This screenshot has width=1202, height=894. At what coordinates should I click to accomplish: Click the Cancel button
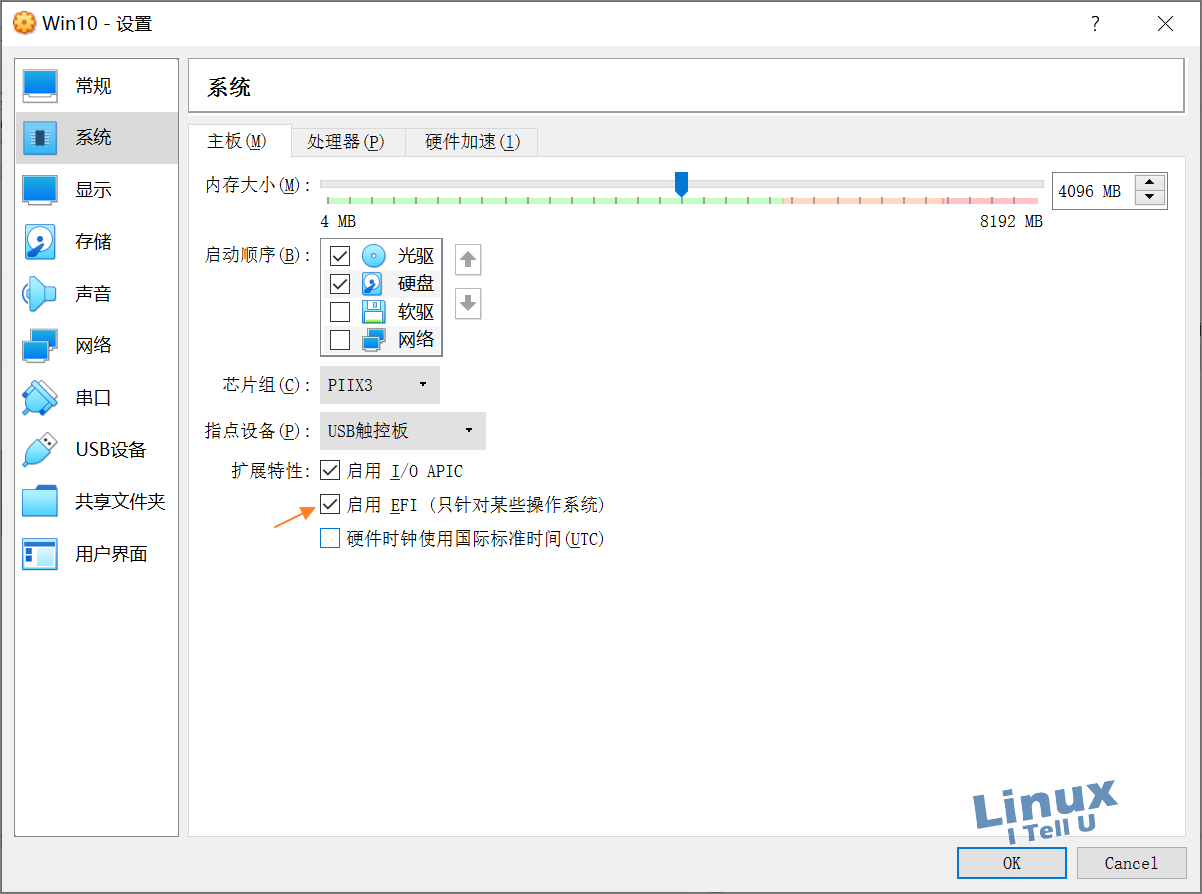[x=1131, y=863]
